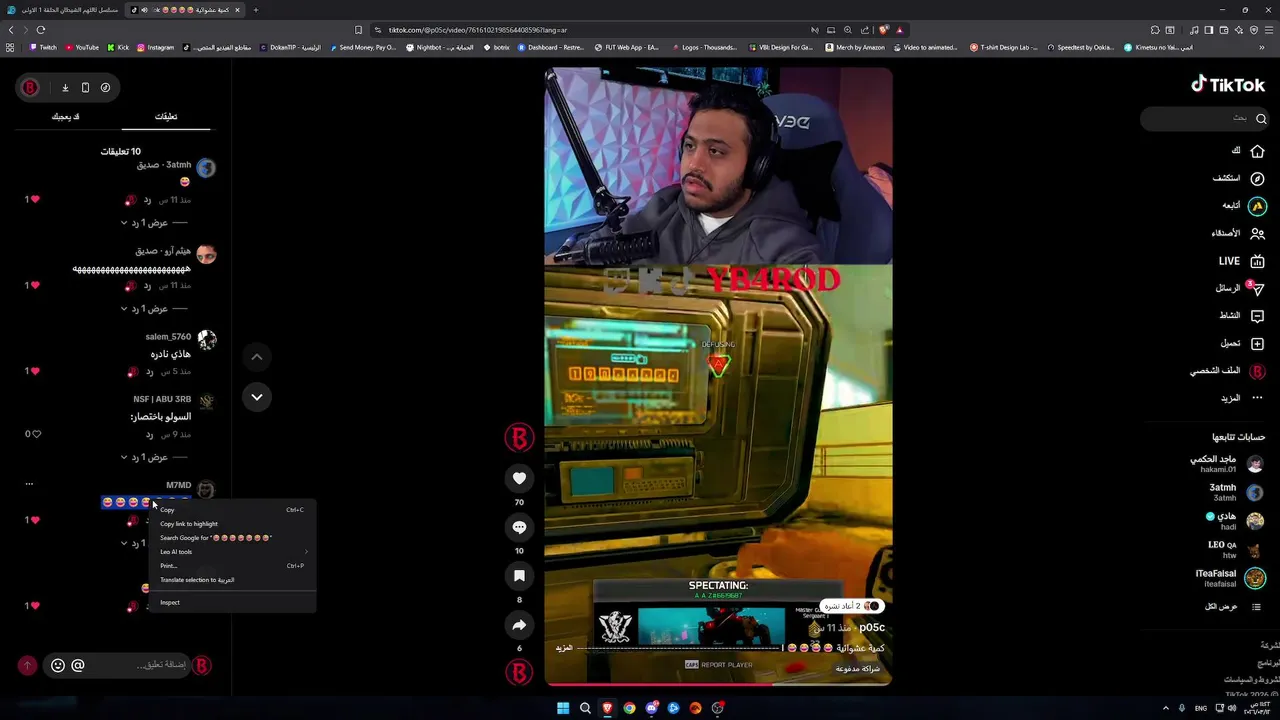The image size is (1280, 720).
Task: Expand video caption with المزيد
Action: coord(565,648)
